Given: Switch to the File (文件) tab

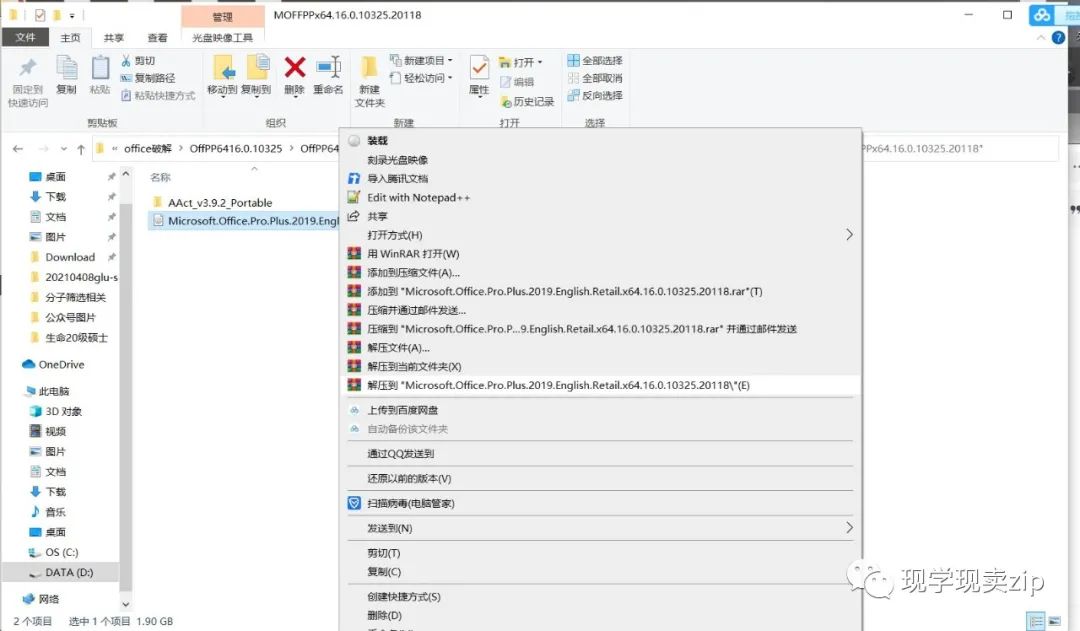Looking at the screenshot, I should [x=25, y=37].
